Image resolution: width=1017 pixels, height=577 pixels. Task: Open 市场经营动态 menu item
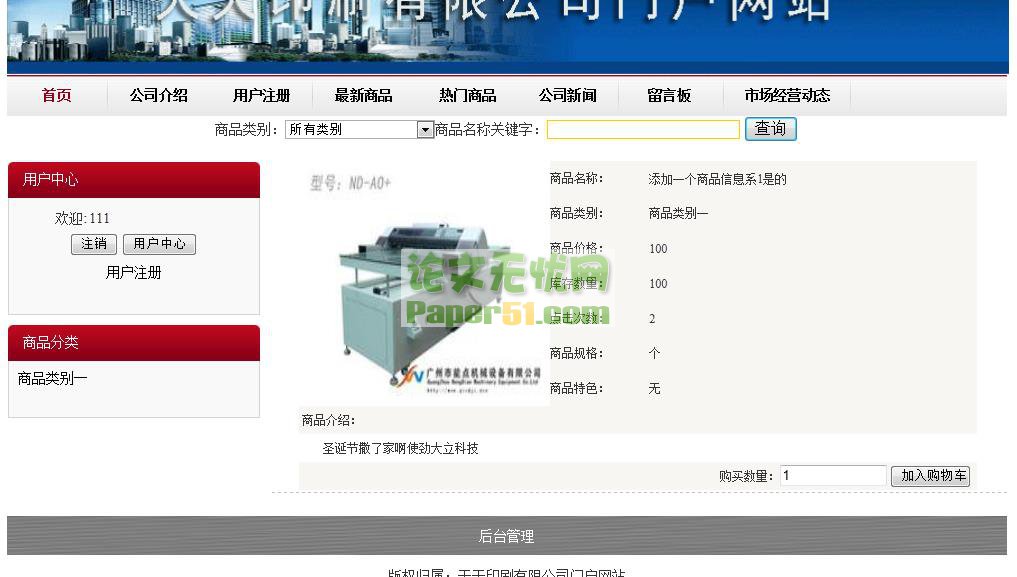tap(787, 95)
